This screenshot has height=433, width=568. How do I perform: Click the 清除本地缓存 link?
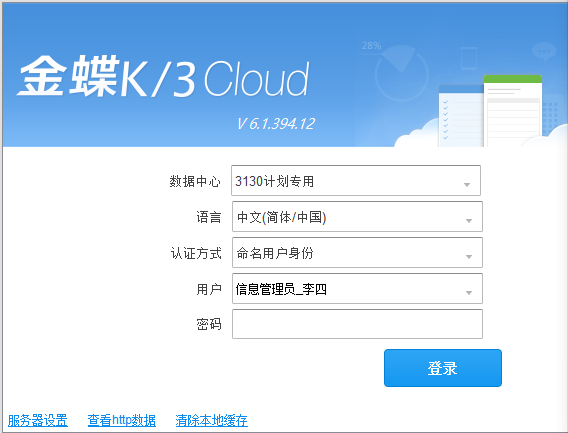(x=212, y=420)
